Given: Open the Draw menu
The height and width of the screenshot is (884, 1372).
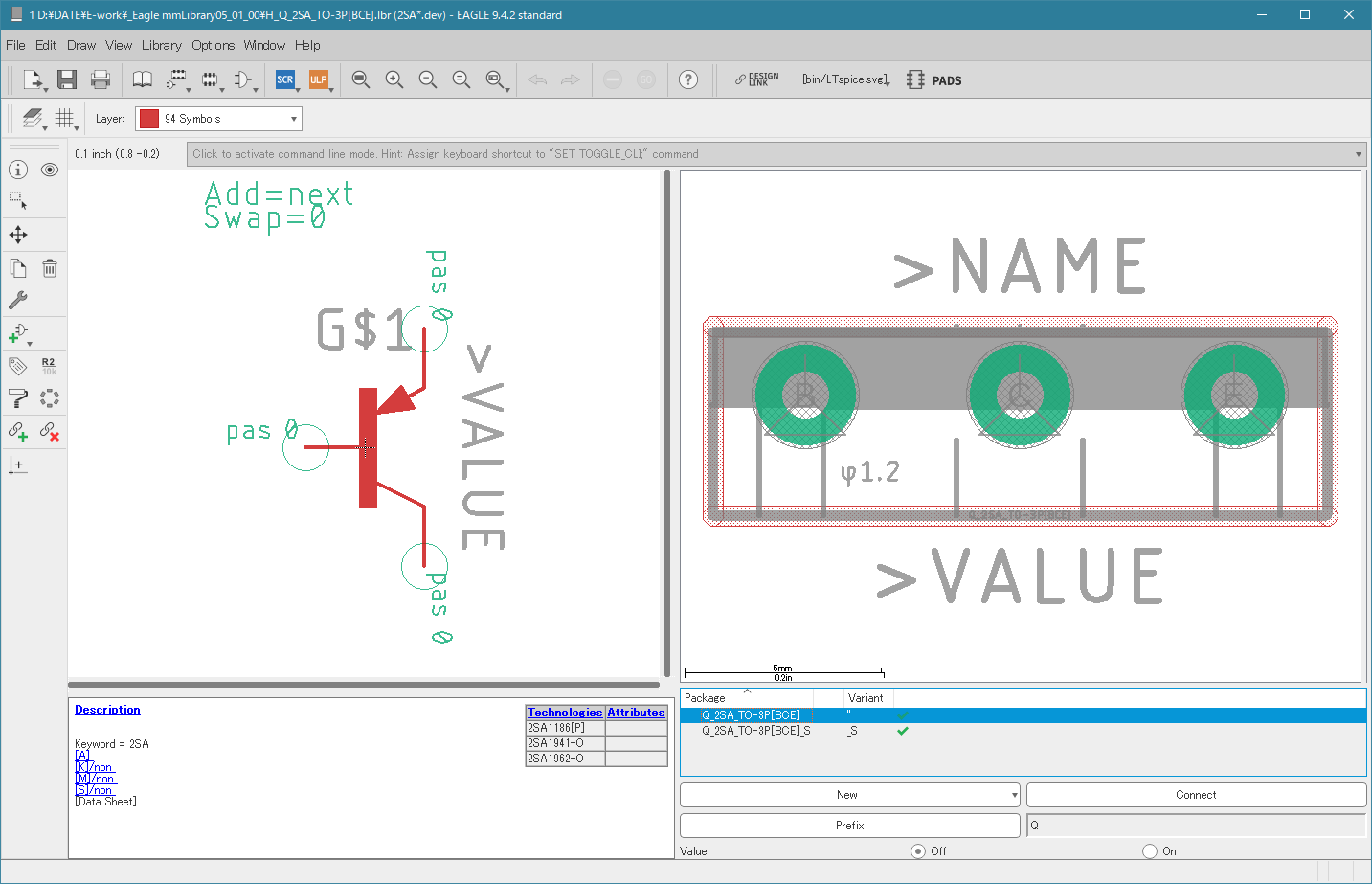Looking at the screenshot, I should click(x=81, y=45).
